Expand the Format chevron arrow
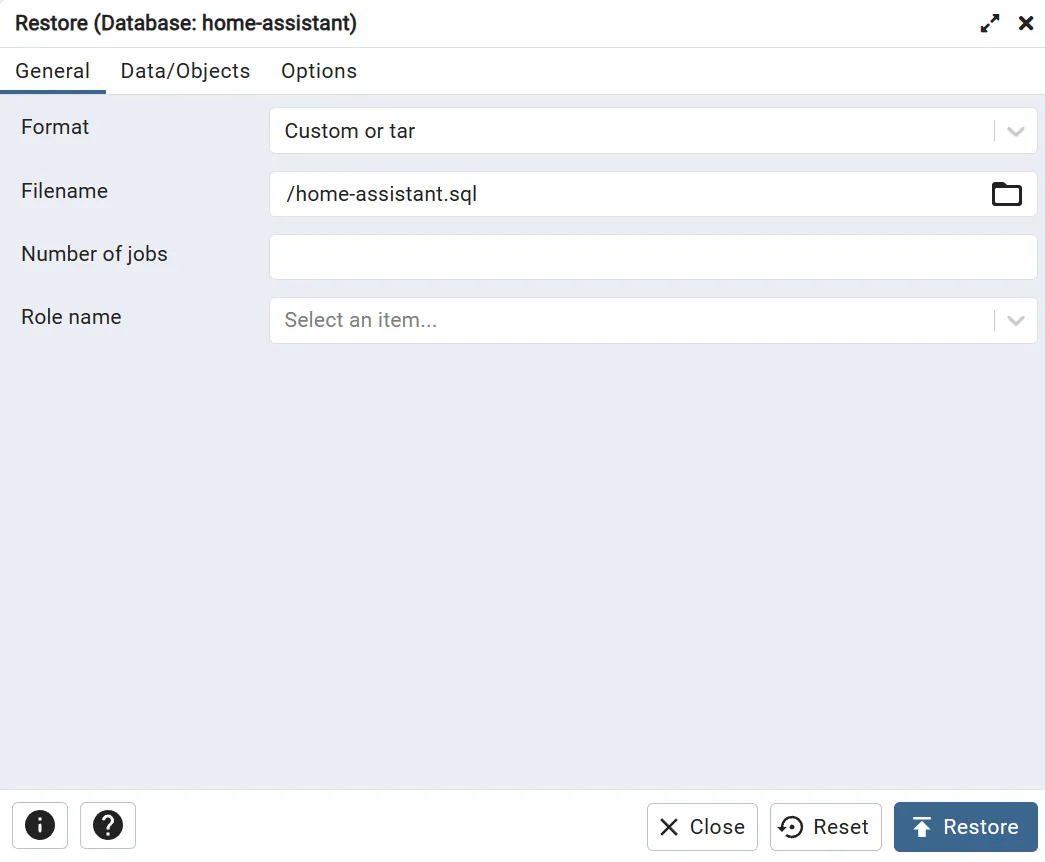 (x=1016, y=131)
